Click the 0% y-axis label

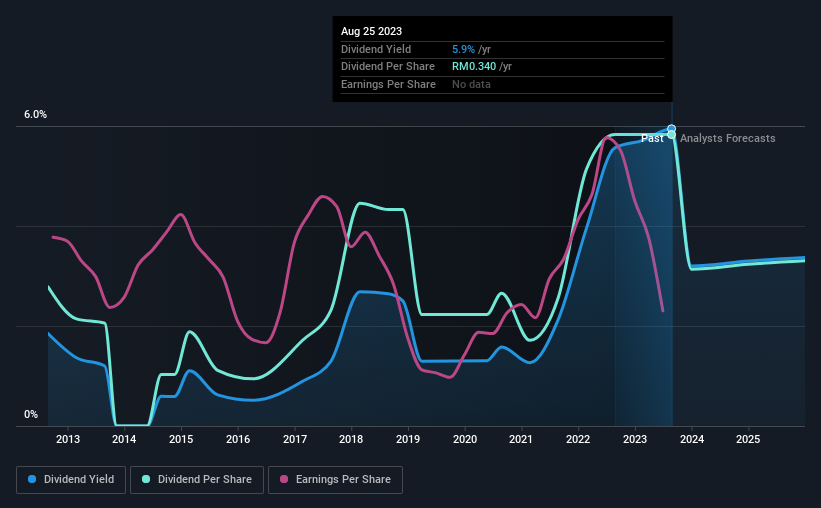(x=31, y=414)
